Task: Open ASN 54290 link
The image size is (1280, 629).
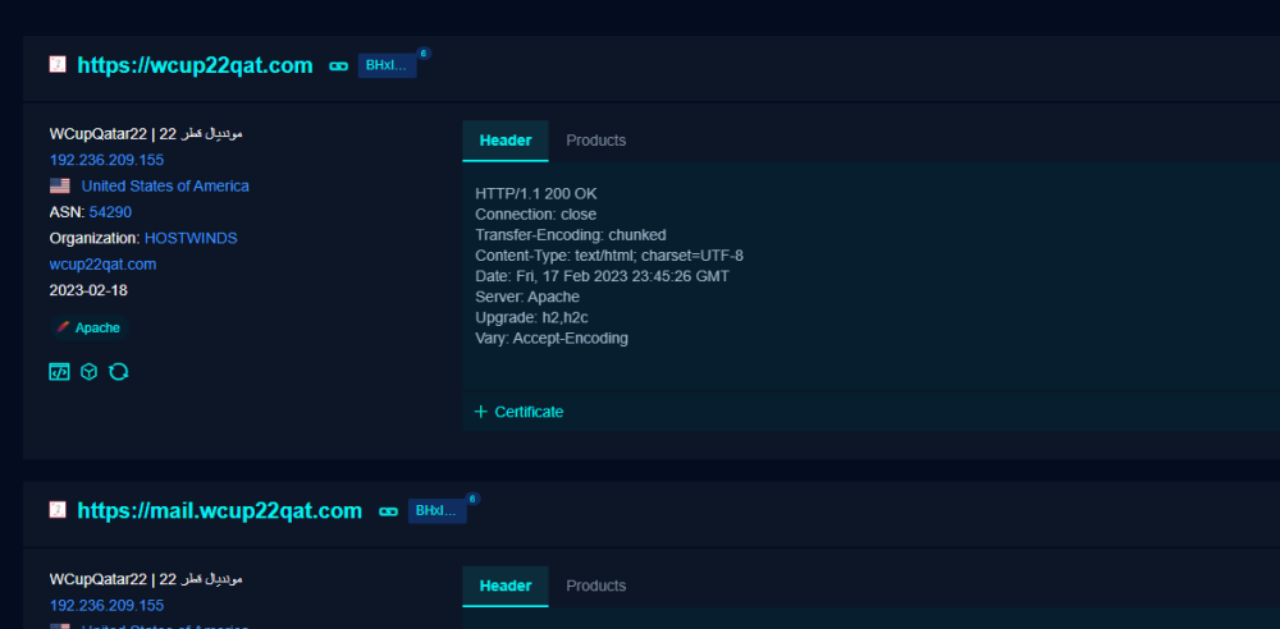Action: point(110,212)
